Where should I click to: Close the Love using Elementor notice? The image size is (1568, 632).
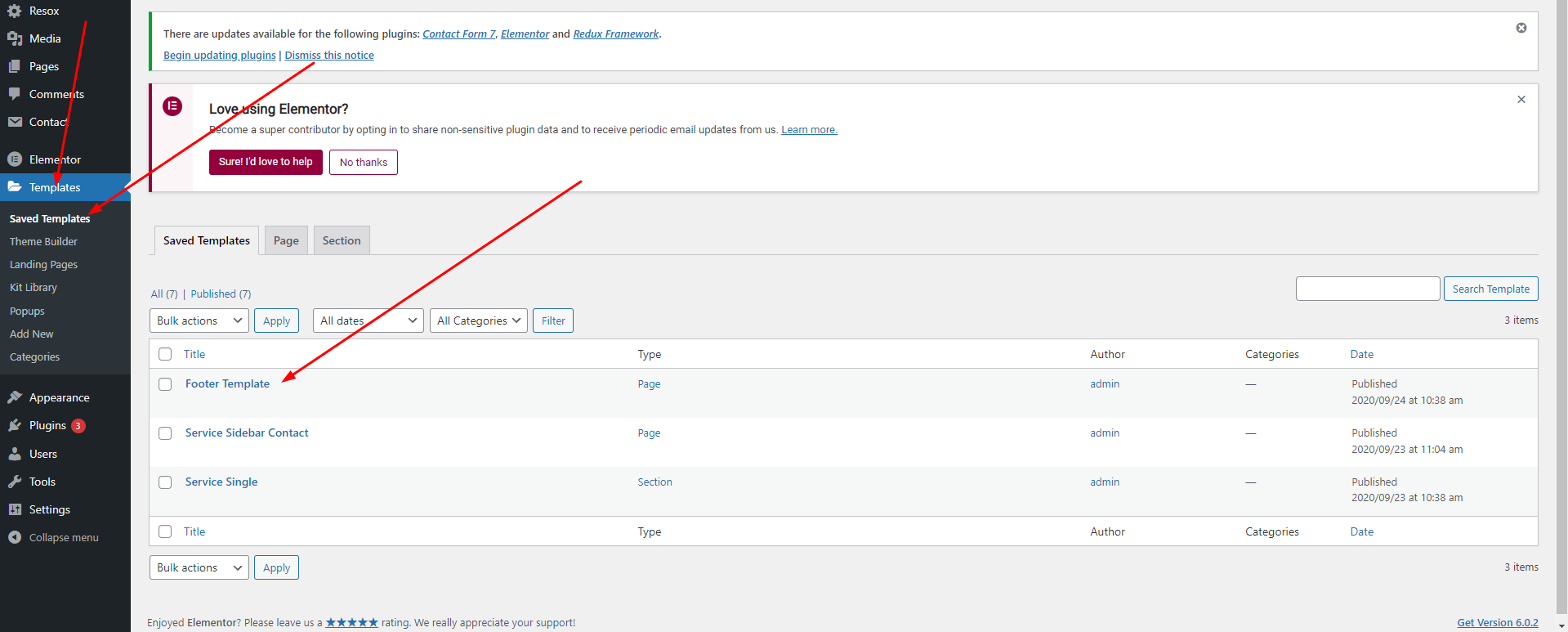tap(1521, 100)
